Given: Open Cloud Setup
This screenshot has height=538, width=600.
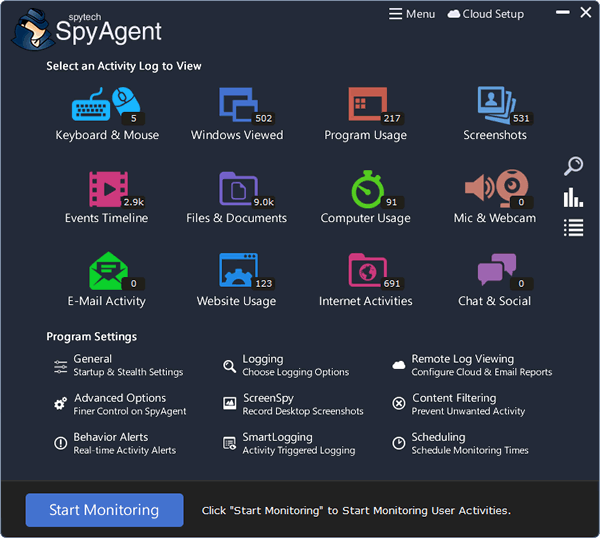Looking at the screenshot, I should click(486, 14).
